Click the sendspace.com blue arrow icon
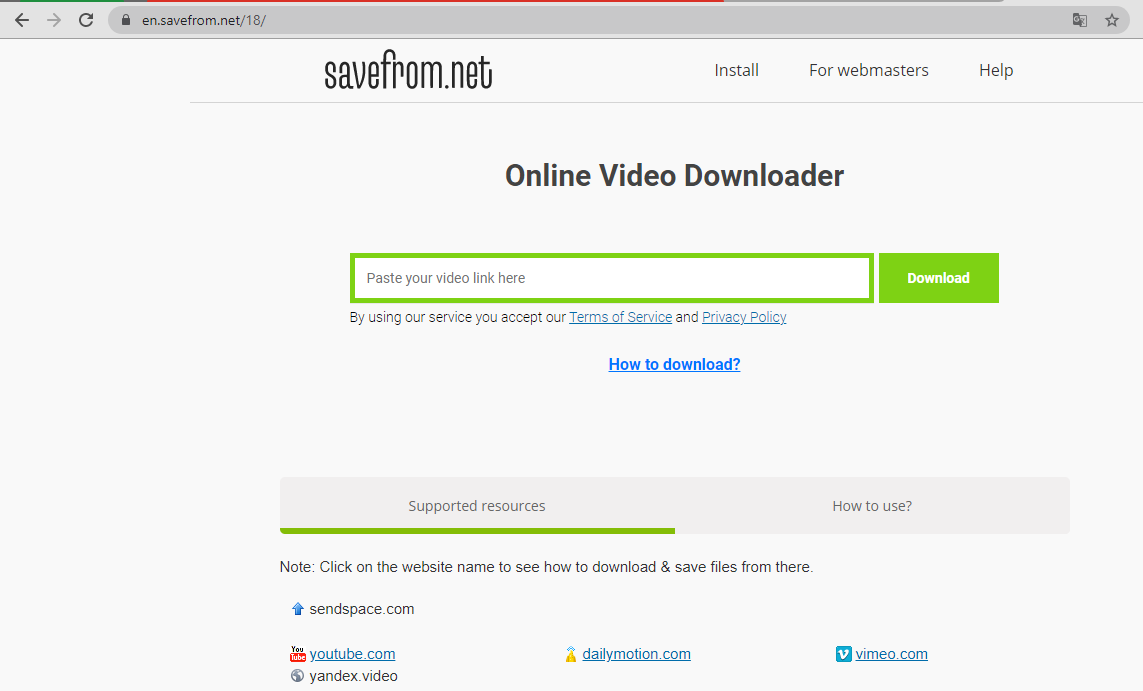 pyautogui.click(x=297, y=609)
